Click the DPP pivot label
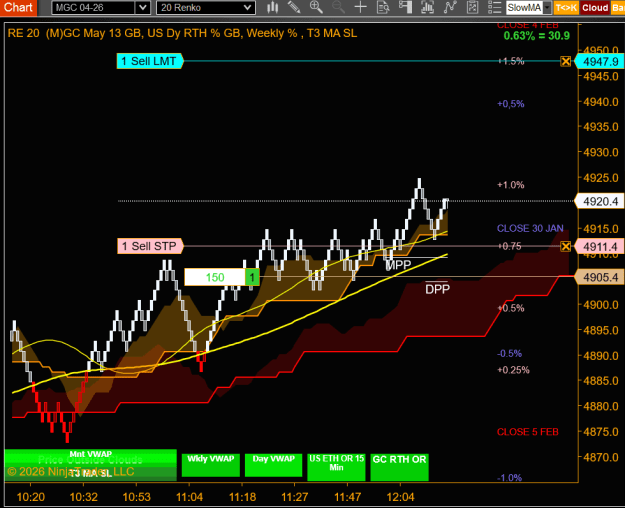Viewport: 625px width, 508px height. tap(437, 289)
